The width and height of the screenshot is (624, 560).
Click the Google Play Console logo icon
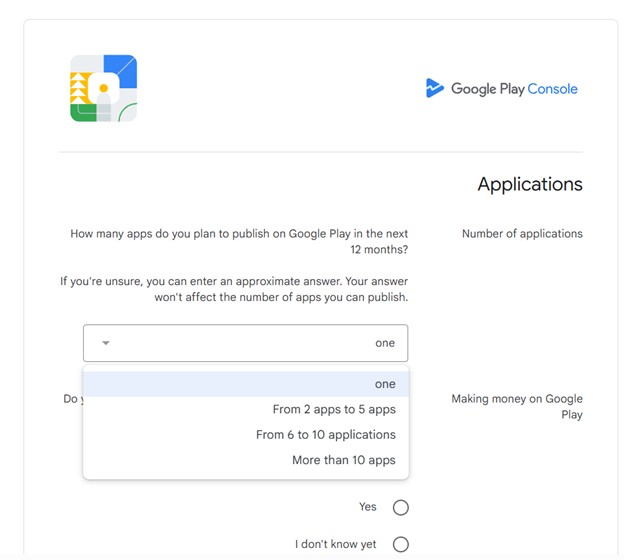pyautogui.click(x=434, y=89)
